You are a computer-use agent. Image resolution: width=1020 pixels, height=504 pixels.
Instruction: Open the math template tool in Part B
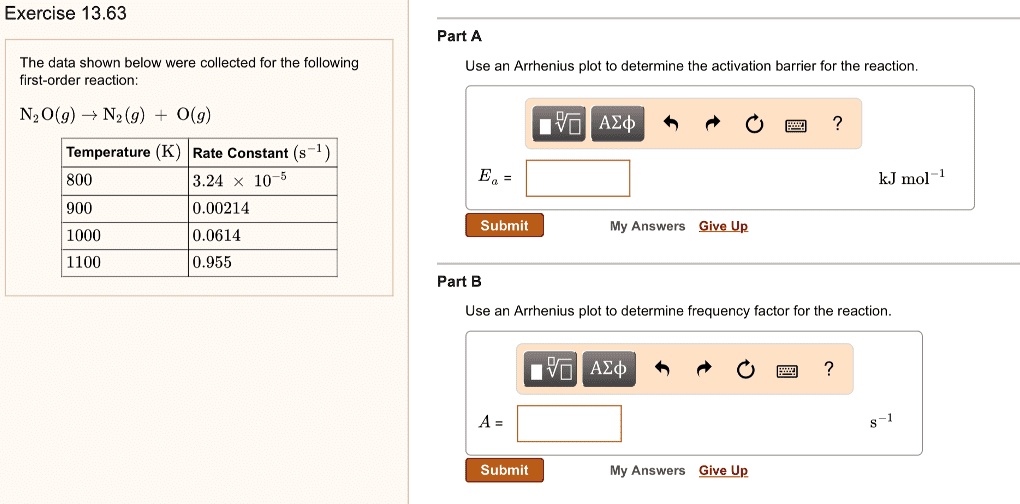551,370
